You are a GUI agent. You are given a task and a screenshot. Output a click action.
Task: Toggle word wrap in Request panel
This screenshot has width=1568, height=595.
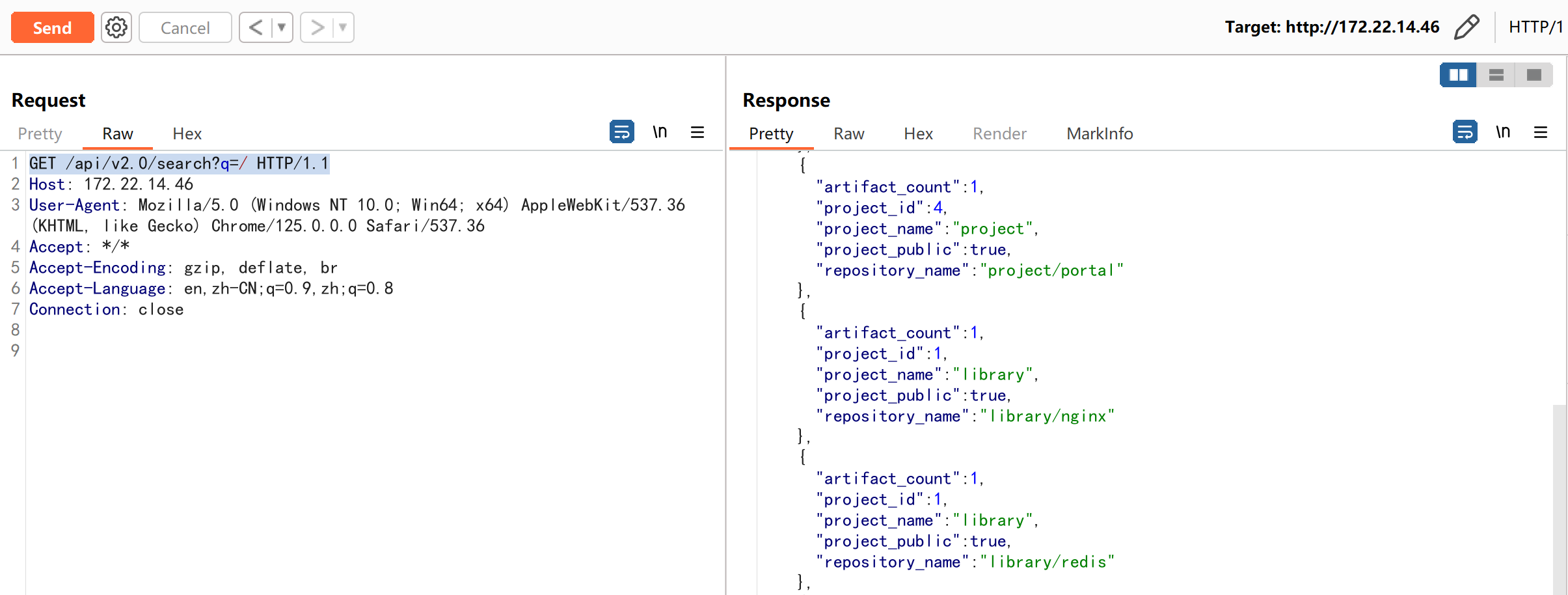pyautogui.click(x=621, y=132)
